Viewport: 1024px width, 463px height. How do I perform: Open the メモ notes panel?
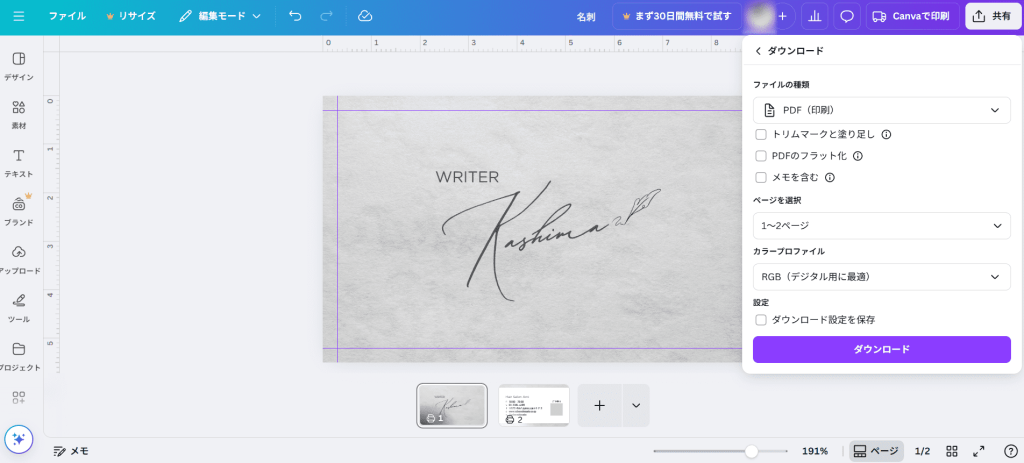[x=71, y=451]
